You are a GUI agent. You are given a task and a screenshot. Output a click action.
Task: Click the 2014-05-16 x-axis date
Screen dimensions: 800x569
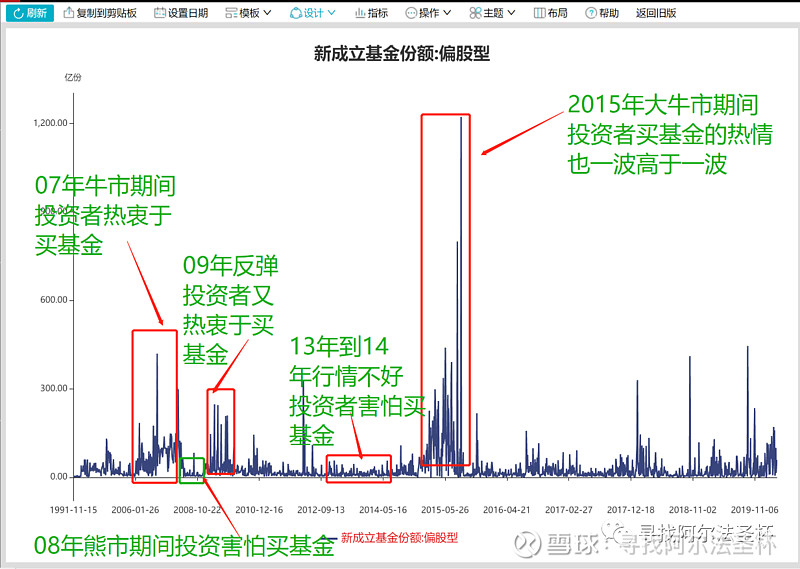click(383, 510)
